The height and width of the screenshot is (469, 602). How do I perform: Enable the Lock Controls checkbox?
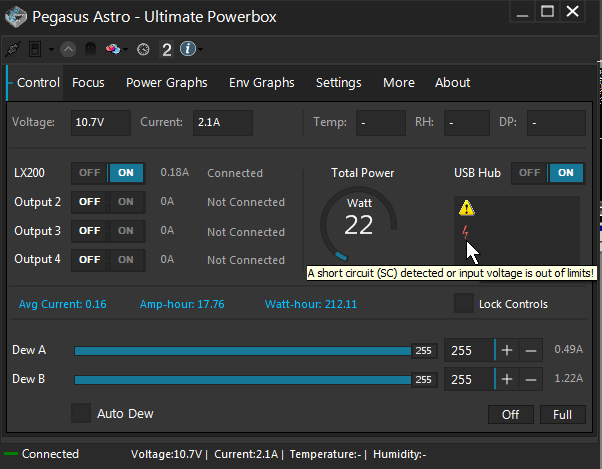click(x=463, y=303)
